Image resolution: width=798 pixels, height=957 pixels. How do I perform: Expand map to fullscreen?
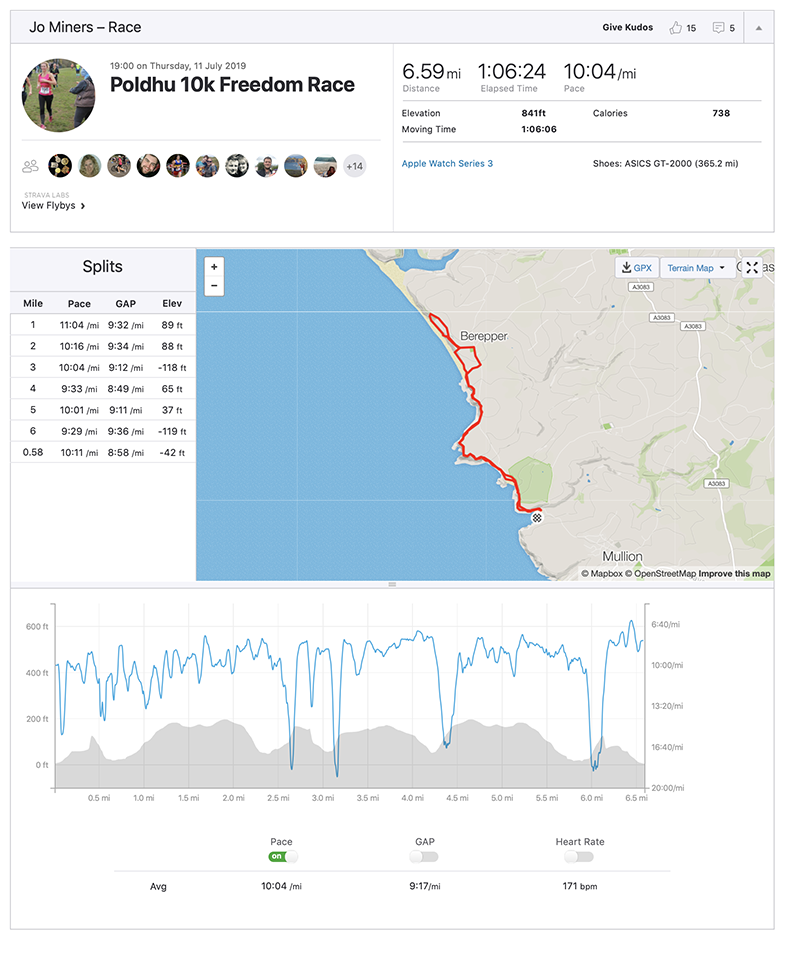[752, 268]
